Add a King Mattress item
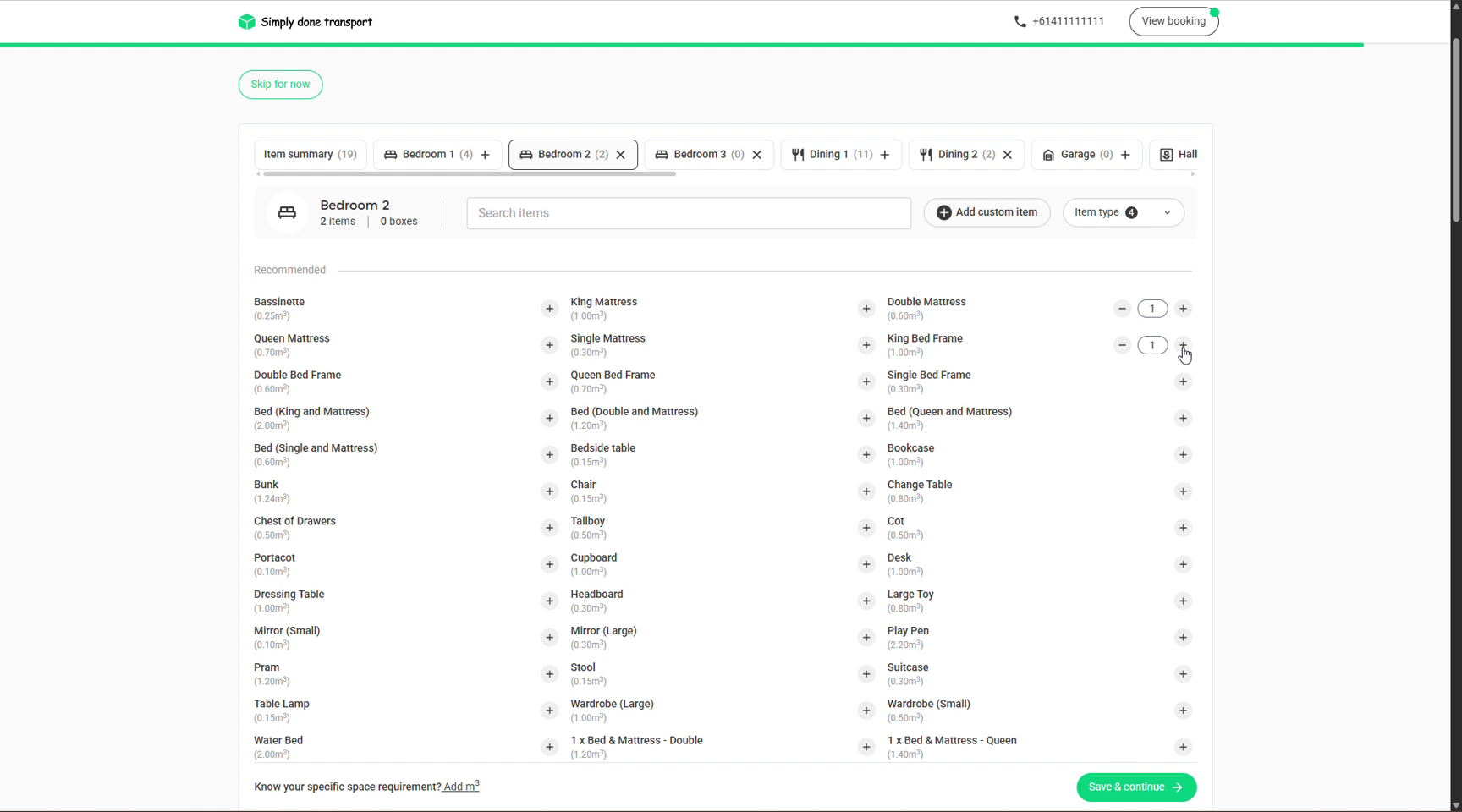Image resolution: width=1462 pixels, height=812 pixels. tap(866, 309)
